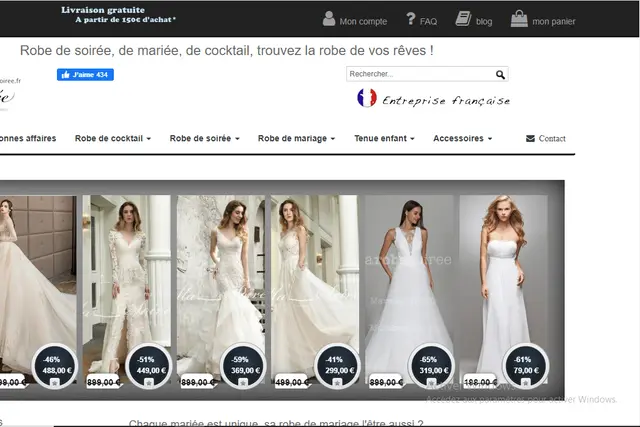
Task: Click the Mon compte link
Action: tap(363, 22)
